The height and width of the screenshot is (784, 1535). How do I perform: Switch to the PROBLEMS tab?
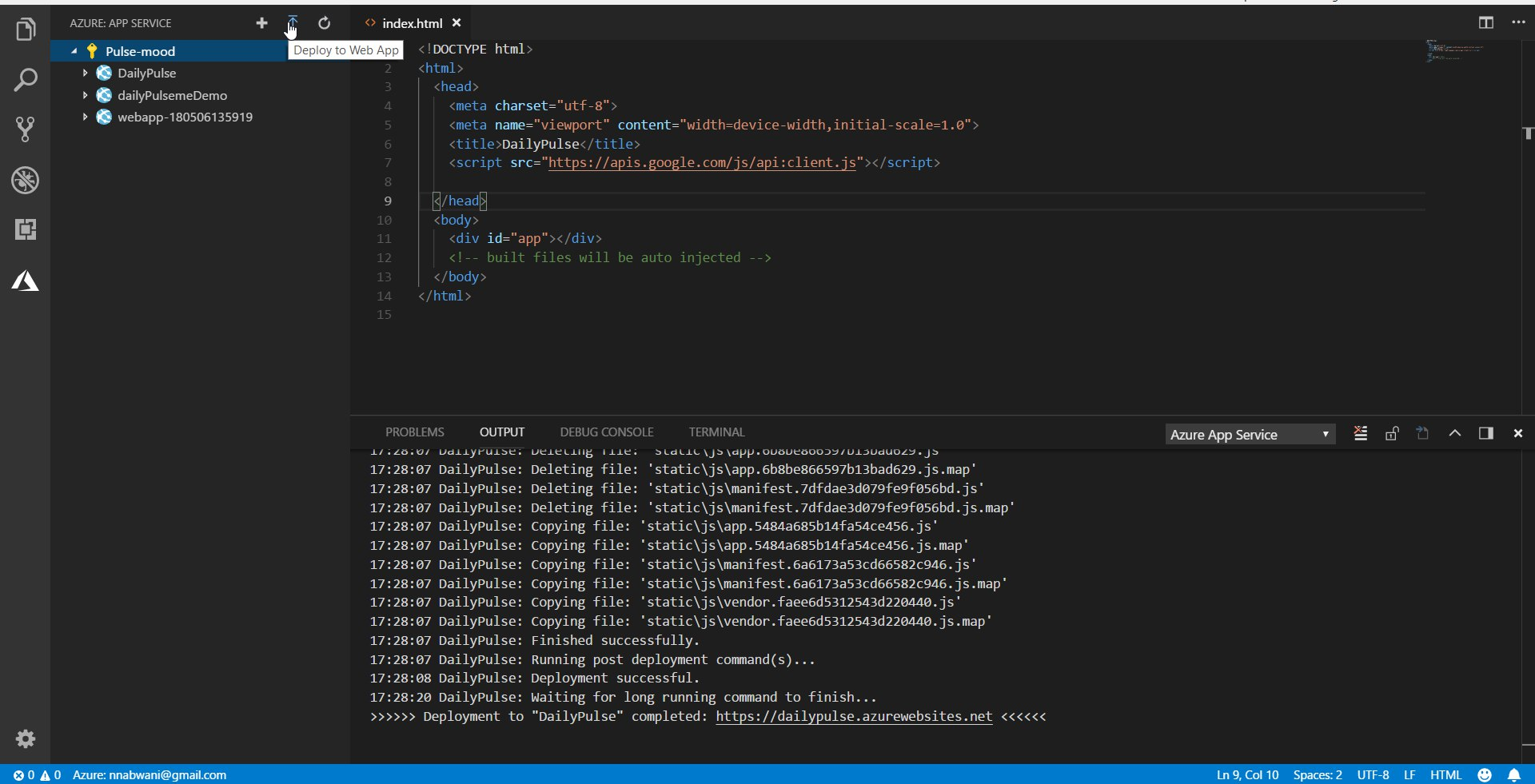(415, 432)
